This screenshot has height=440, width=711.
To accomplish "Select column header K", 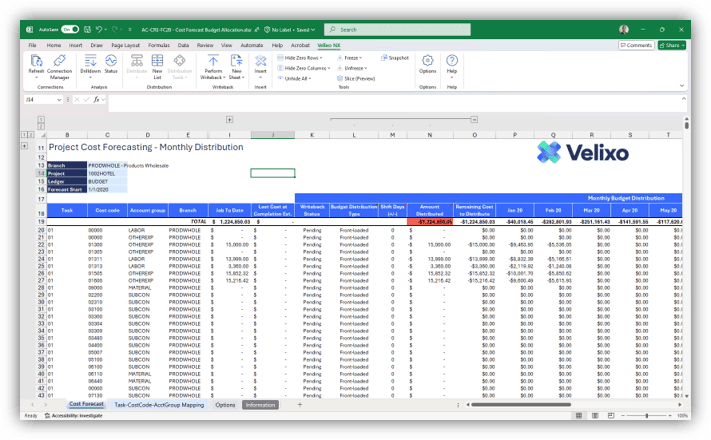I will pyautogui.click(x=312, y=135).
